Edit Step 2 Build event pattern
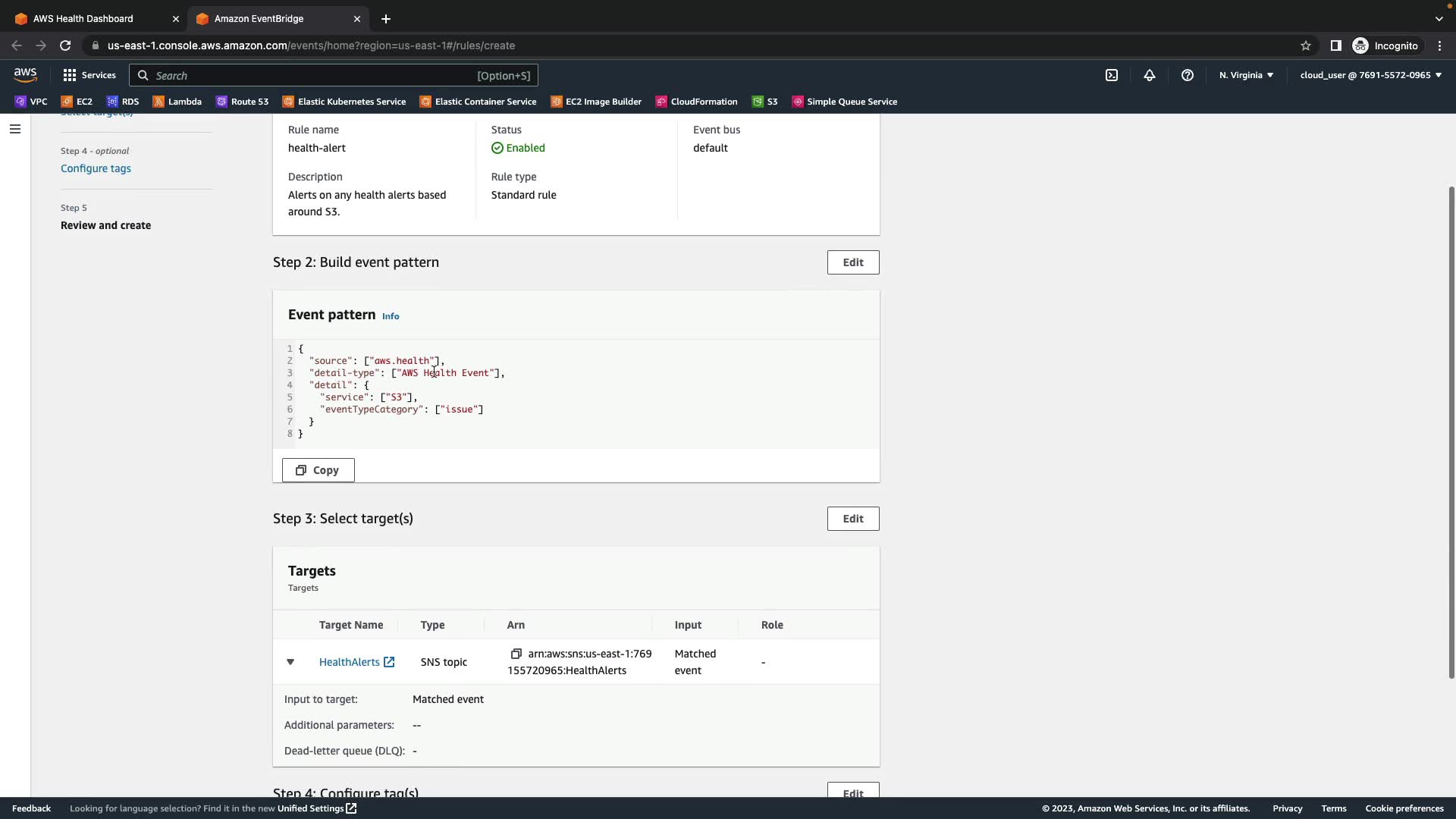This screenshot has height=819, width=1456. coord(852,262)
